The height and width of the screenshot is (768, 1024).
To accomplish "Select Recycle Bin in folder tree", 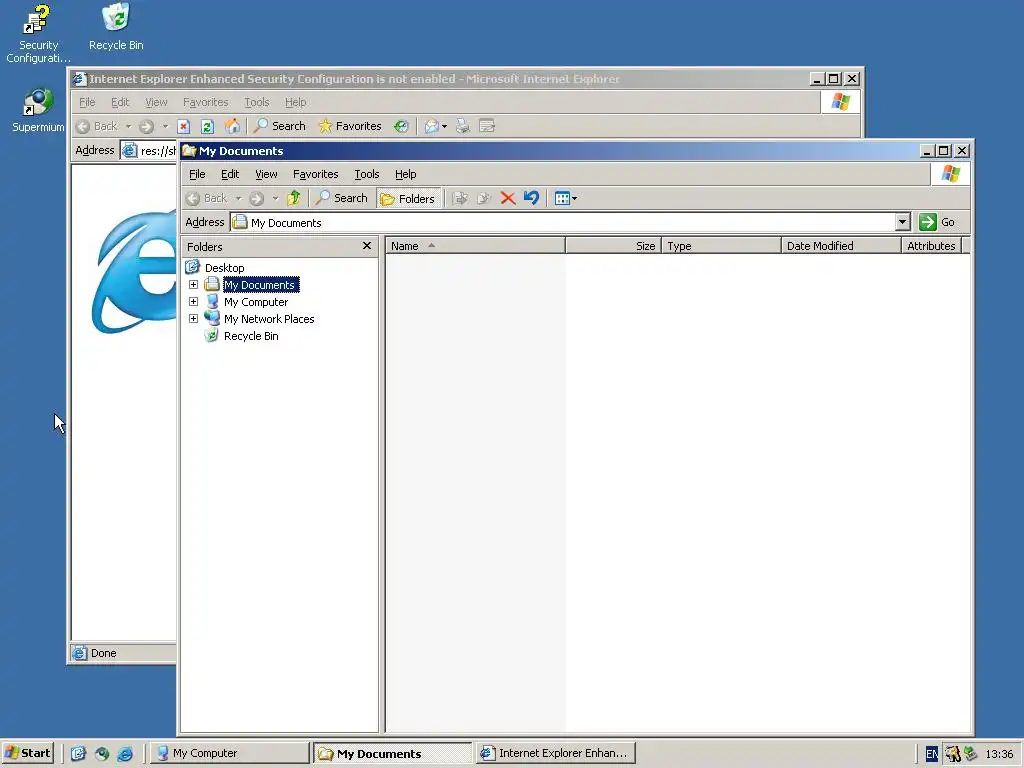I will (x=251, y=336).
